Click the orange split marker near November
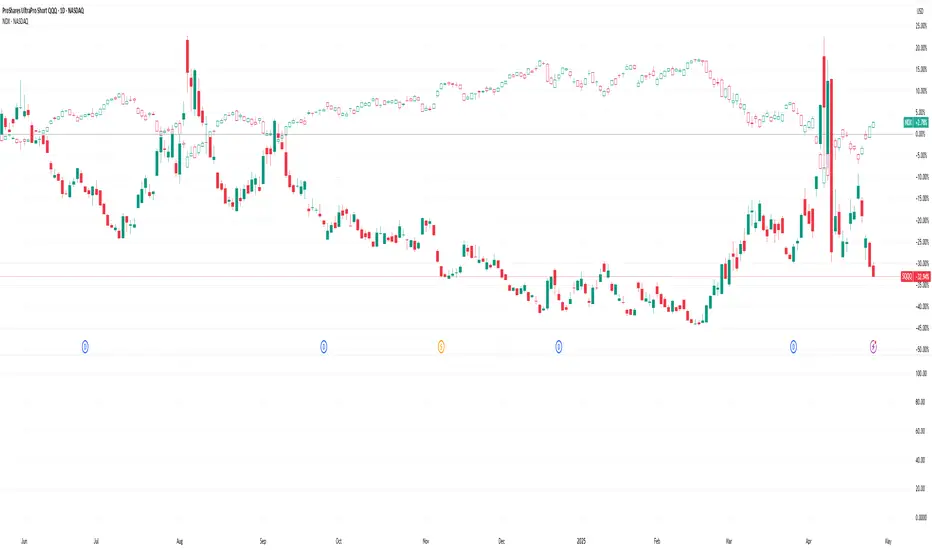Image resolution: width=932 pixels, height=550 pixels. pyautogui.click(x=441, y=347)
